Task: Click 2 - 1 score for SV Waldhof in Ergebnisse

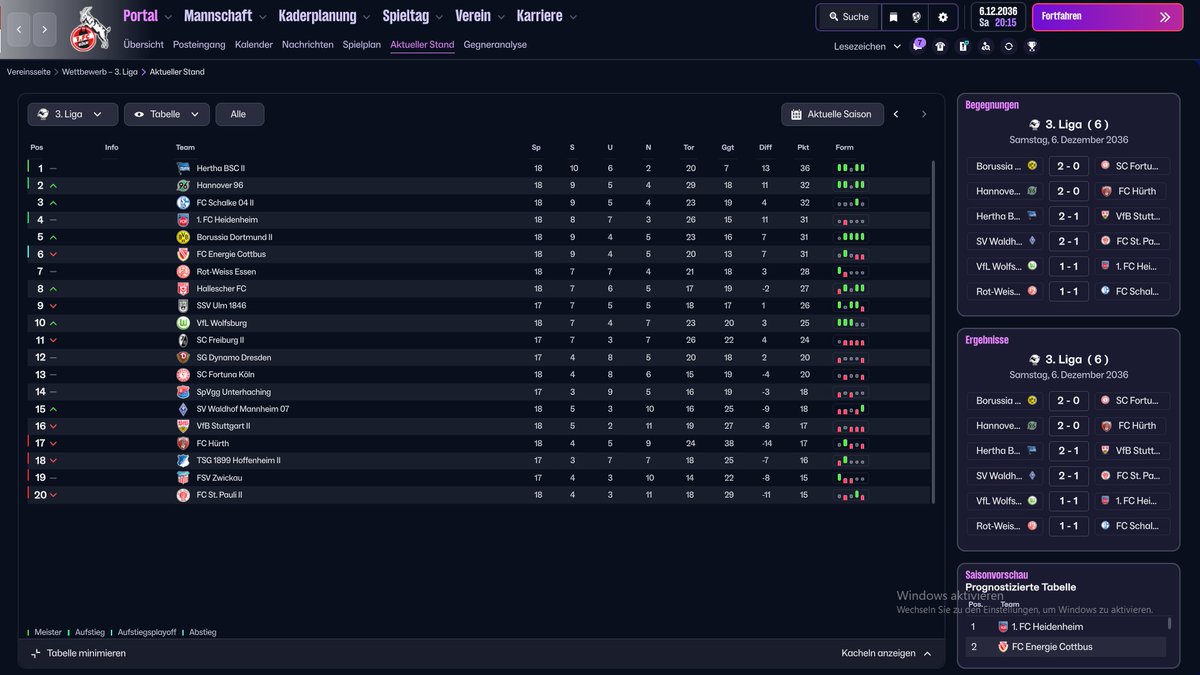Action: [1068, 476]
